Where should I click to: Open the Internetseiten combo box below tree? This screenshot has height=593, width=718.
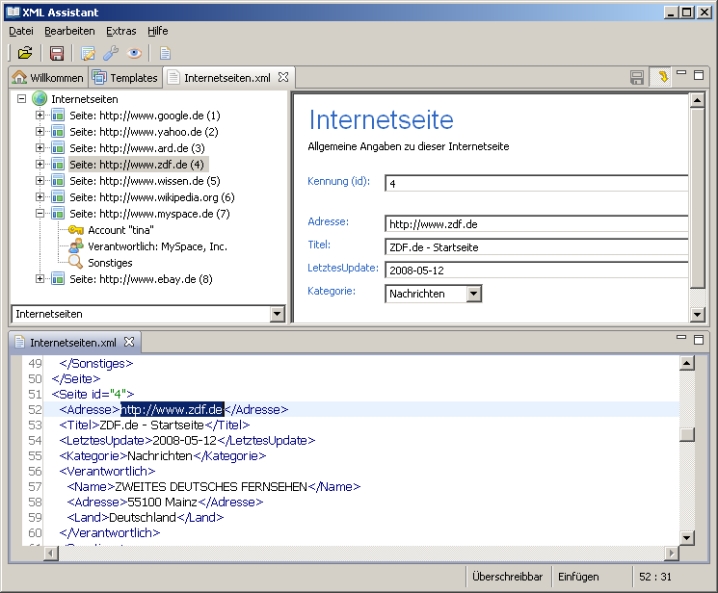tap(277, 314)
